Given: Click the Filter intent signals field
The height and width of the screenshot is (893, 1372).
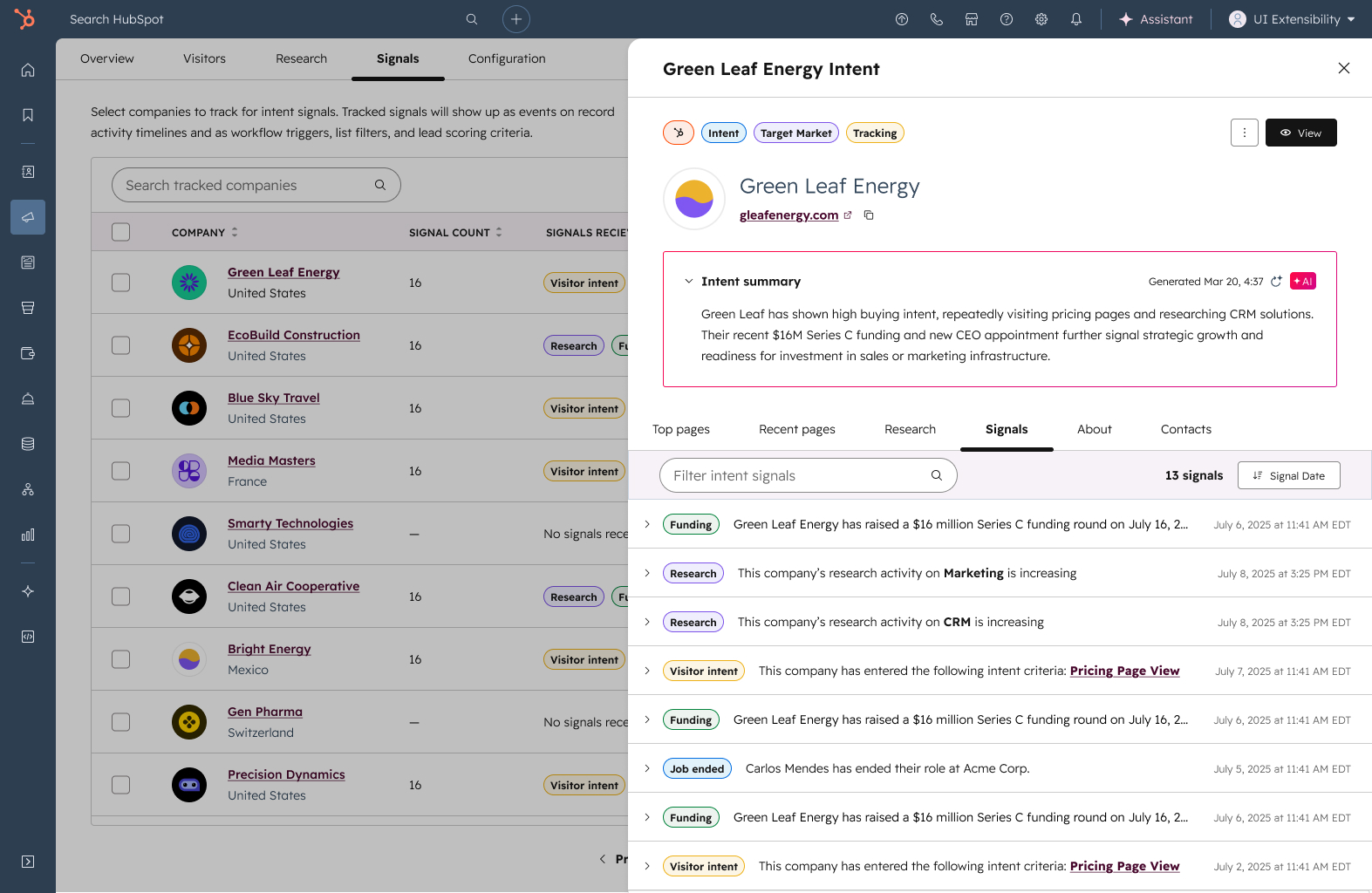Looking at the screenshot, I should pyautogui.click(x=809, y=475).
